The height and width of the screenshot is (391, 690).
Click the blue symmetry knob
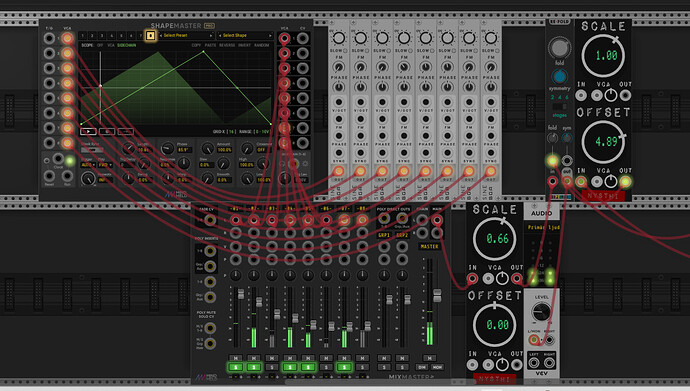pyautogui.click(x=559, y=77)
